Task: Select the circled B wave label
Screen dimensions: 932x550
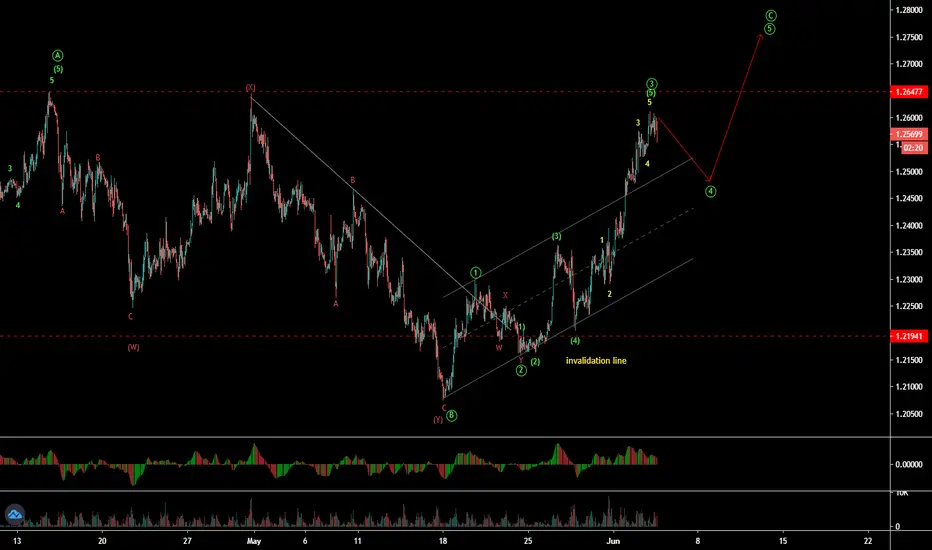Action: click(452, 416)
